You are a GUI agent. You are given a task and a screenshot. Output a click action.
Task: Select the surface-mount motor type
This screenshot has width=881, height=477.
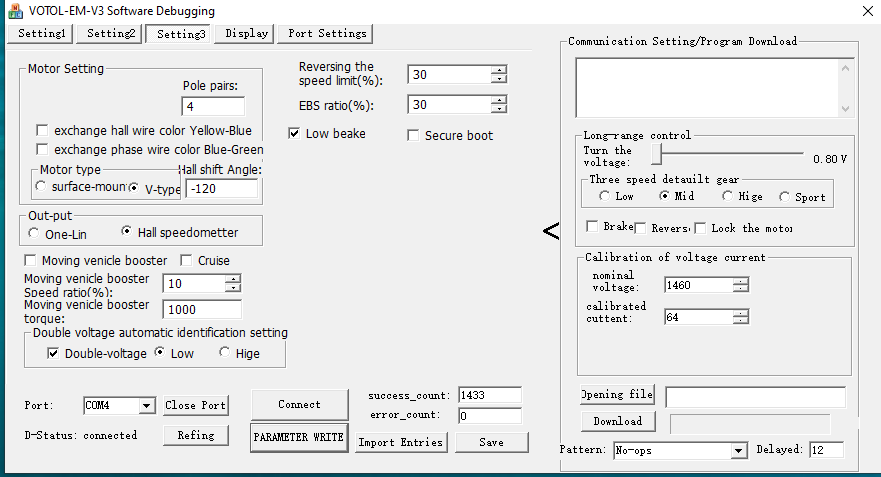(x=41, y=187)
